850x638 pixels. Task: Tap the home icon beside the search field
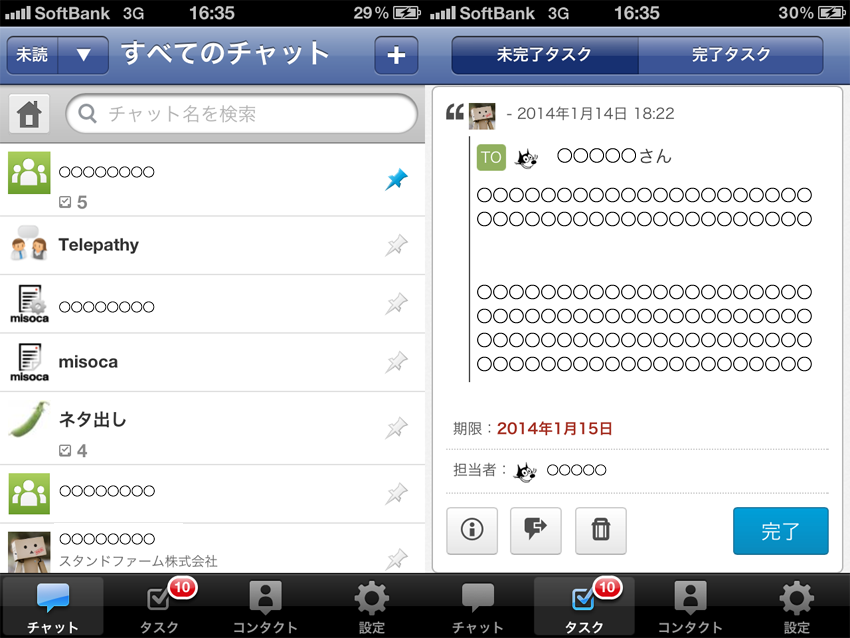pyautogui.click(x=29, y=114)
